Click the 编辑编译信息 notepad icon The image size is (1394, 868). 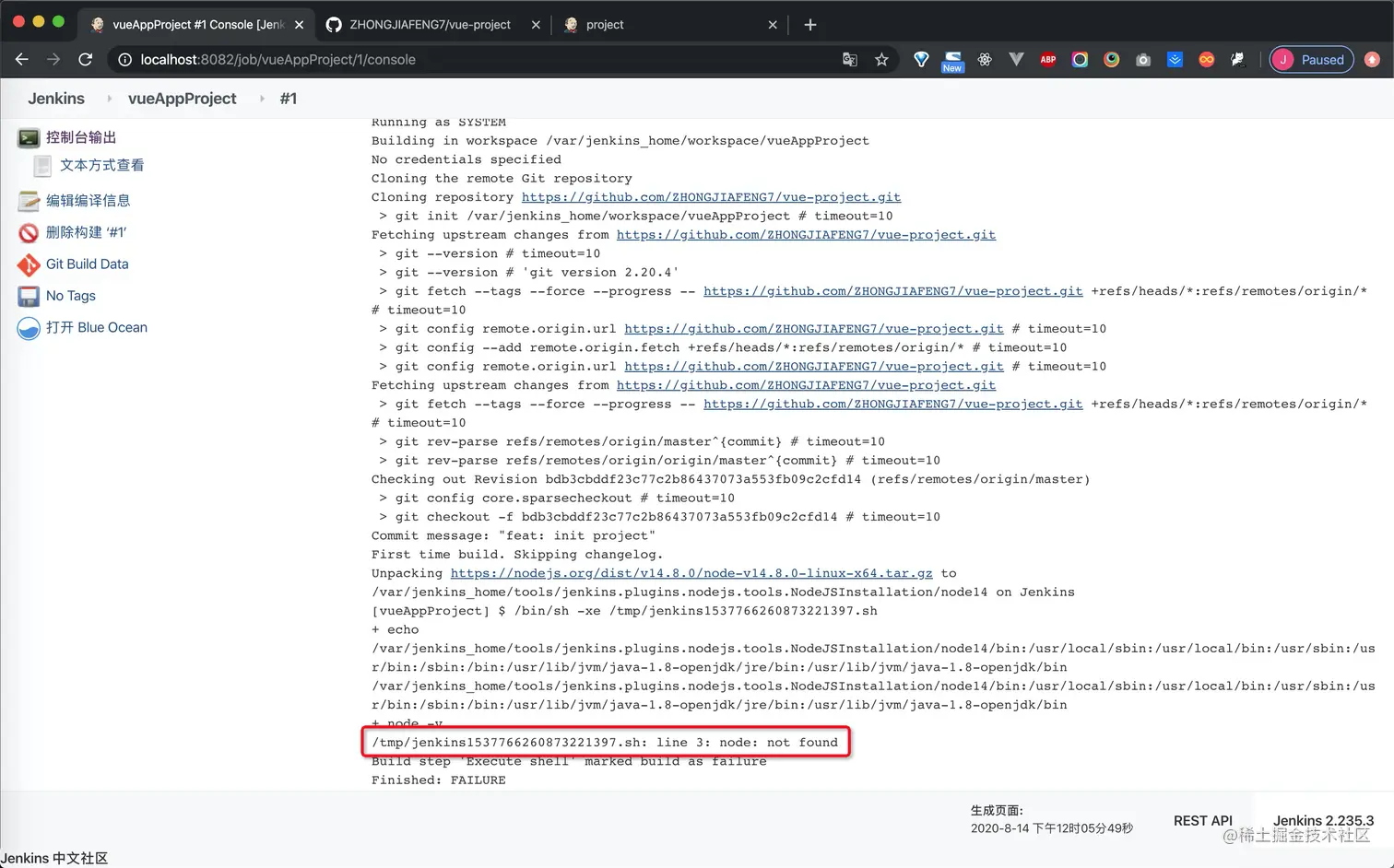pos(30,201)
